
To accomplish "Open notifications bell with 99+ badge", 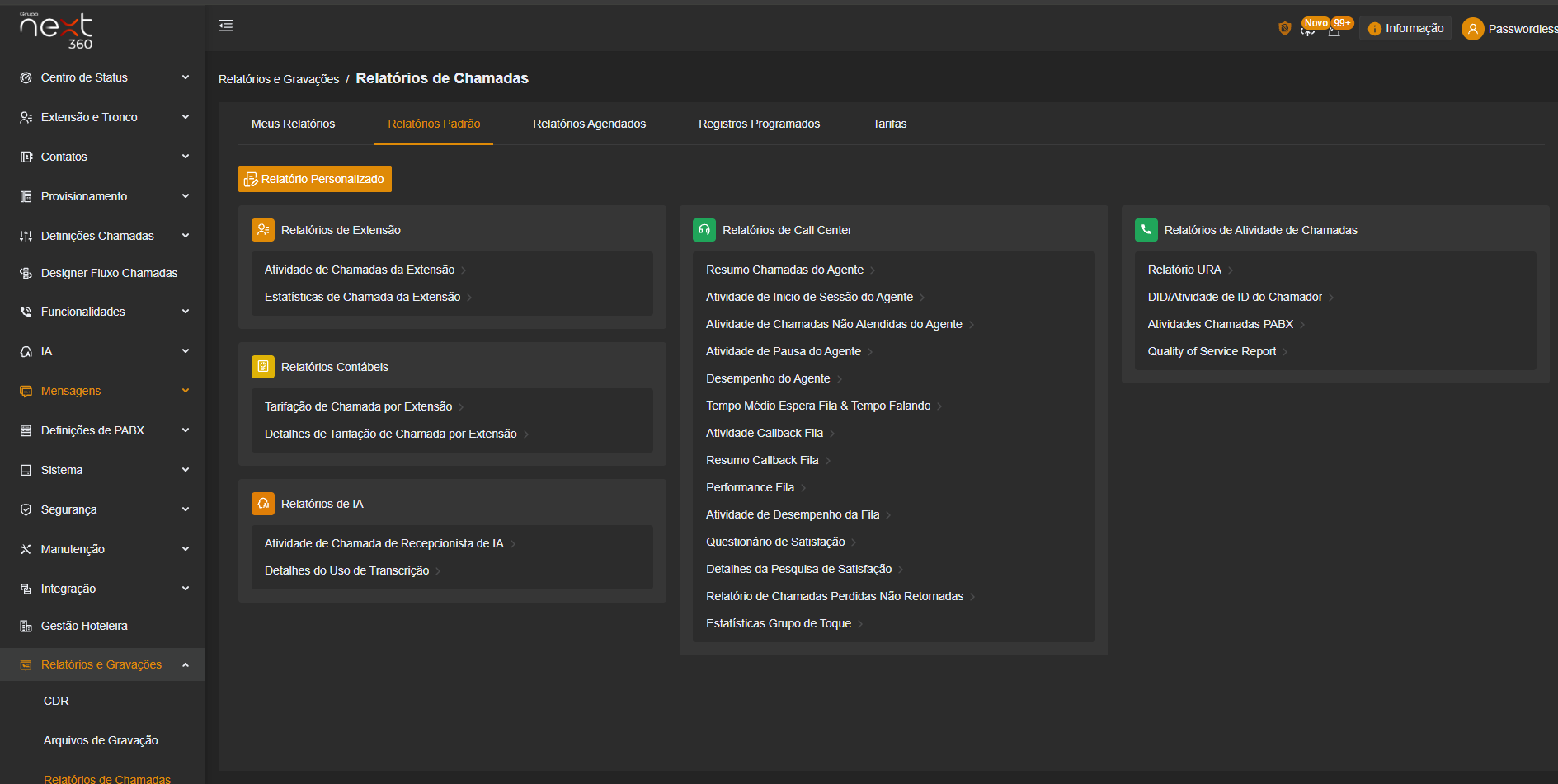I will pos(1334,30).
